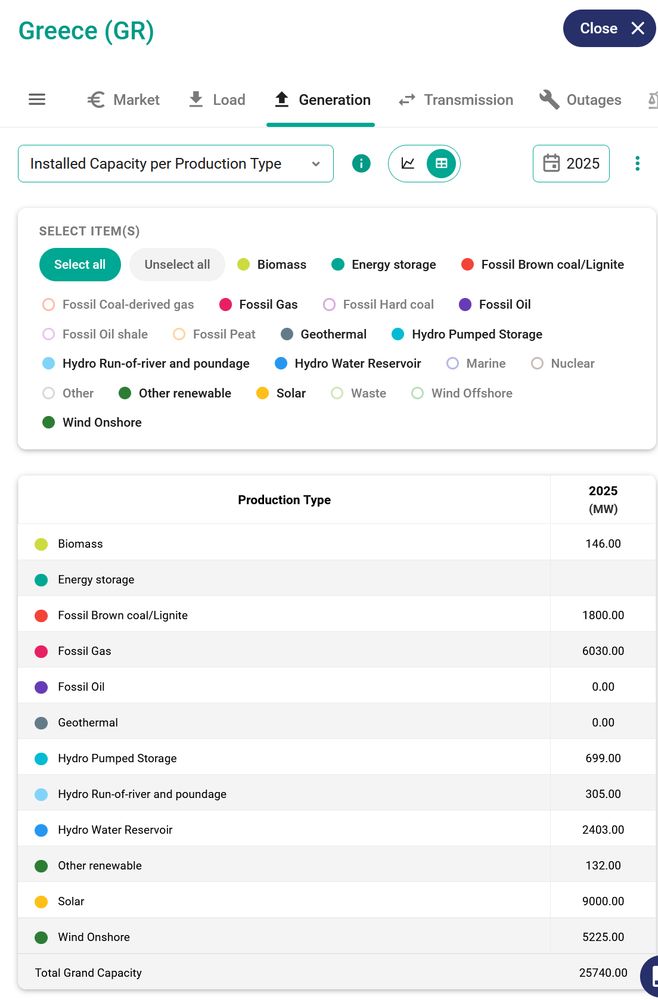The height and width of the screenshot is (1000, 658).
Task: Click the Production Type column header
Action: point(284,500)
